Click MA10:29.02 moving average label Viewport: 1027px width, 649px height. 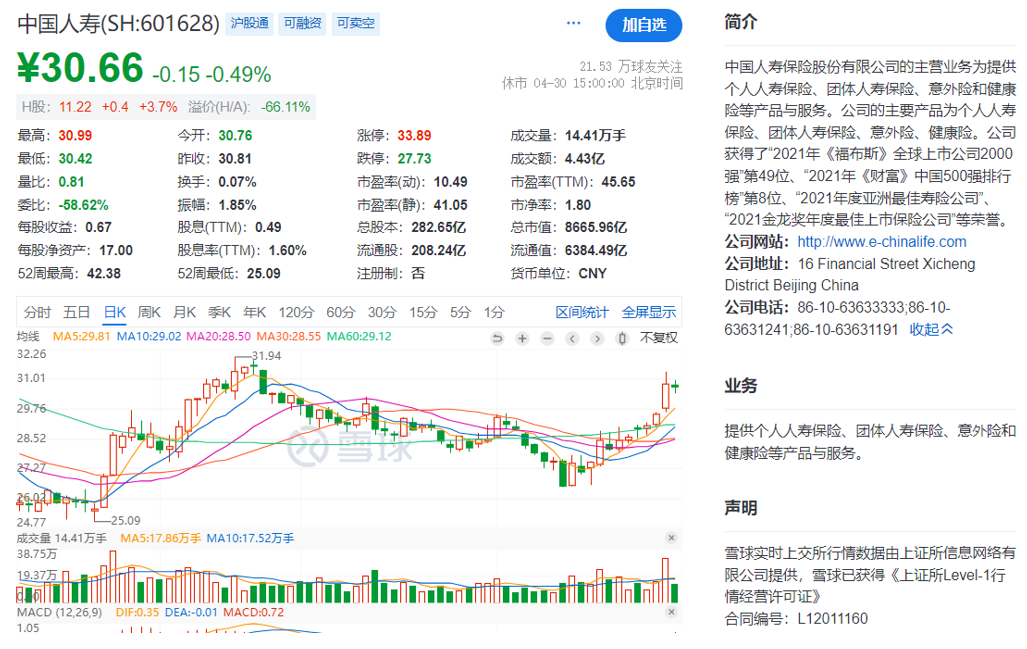[149, 337]
